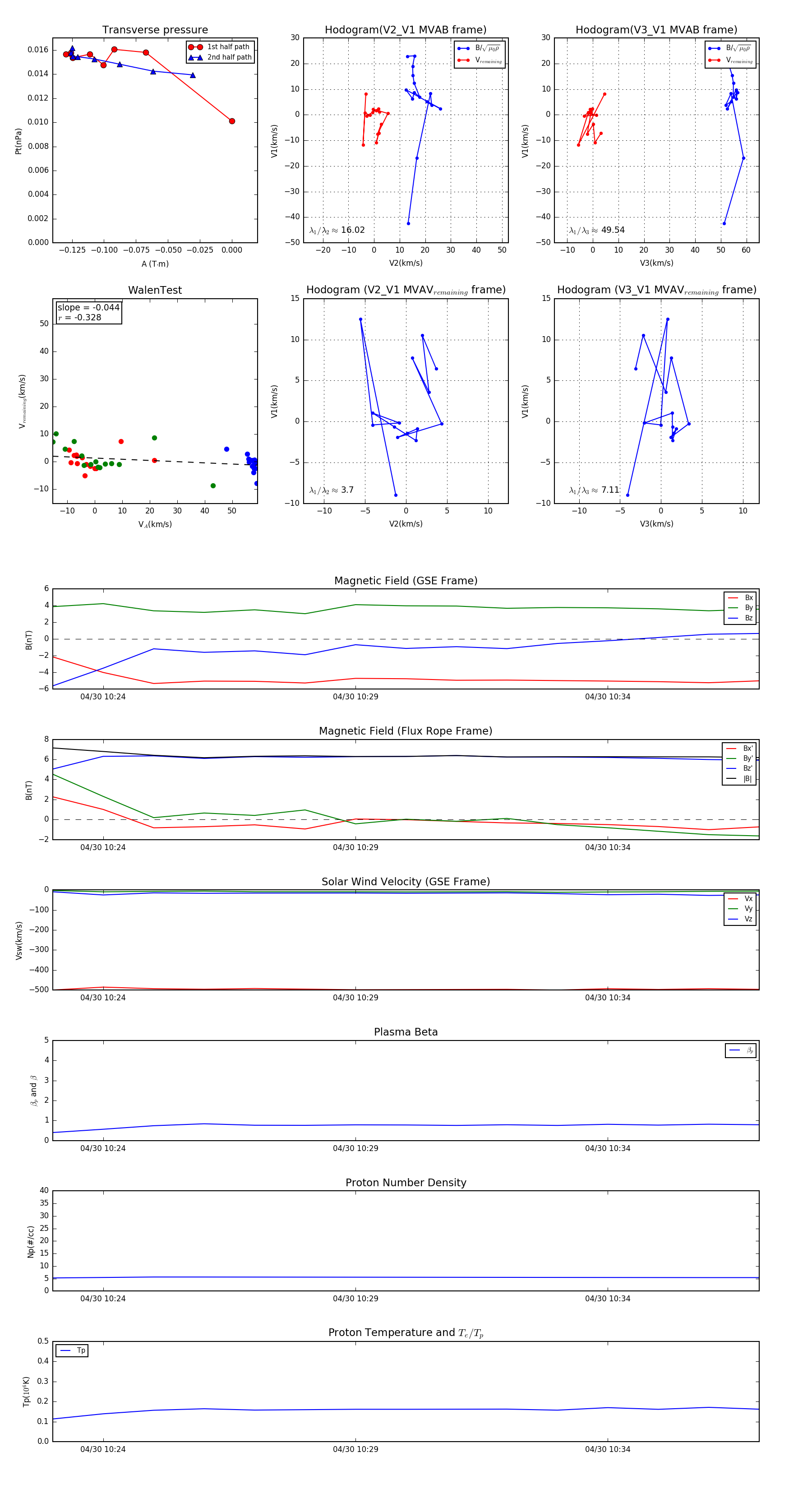812x1489 pixels.
Task: Select the "By" legend entry
Action: pos(740,607)
